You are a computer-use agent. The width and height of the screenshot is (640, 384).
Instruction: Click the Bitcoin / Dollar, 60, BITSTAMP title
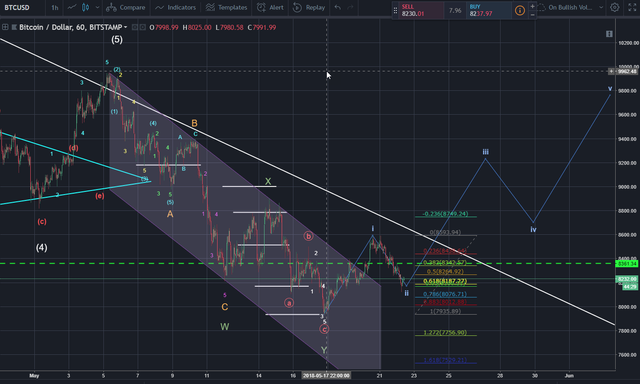pos(71,27)
